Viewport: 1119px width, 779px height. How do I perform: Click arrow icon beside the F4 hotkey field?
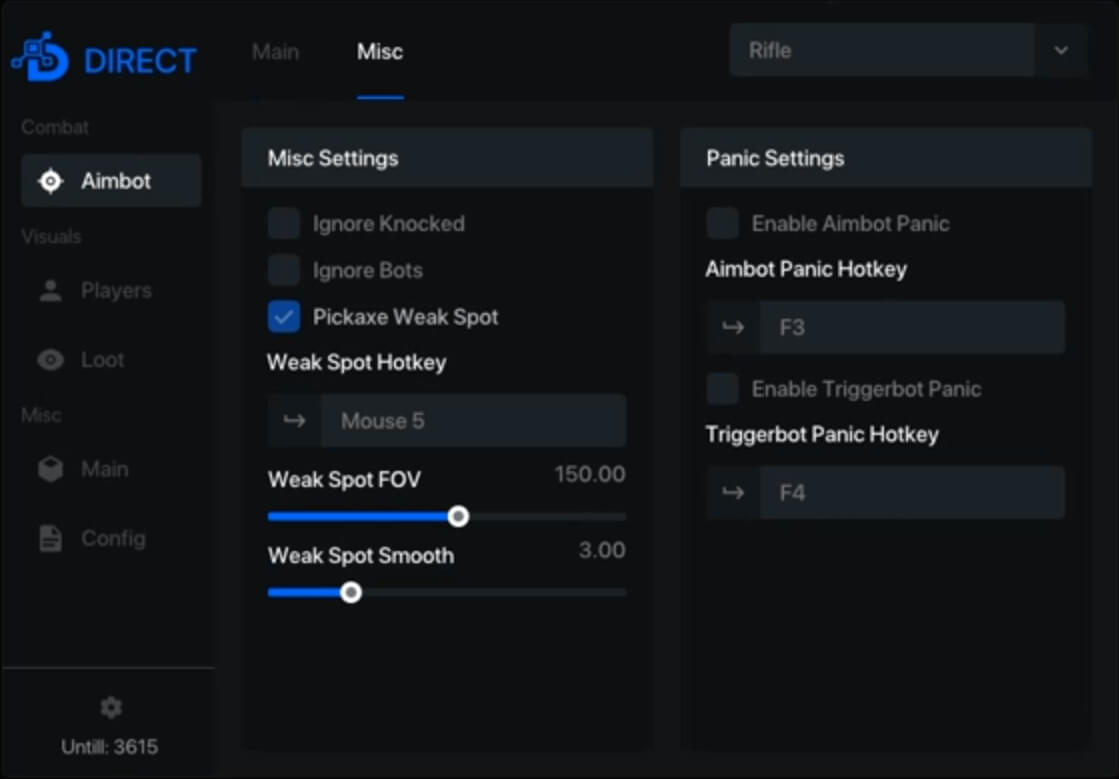pos(733,493)
